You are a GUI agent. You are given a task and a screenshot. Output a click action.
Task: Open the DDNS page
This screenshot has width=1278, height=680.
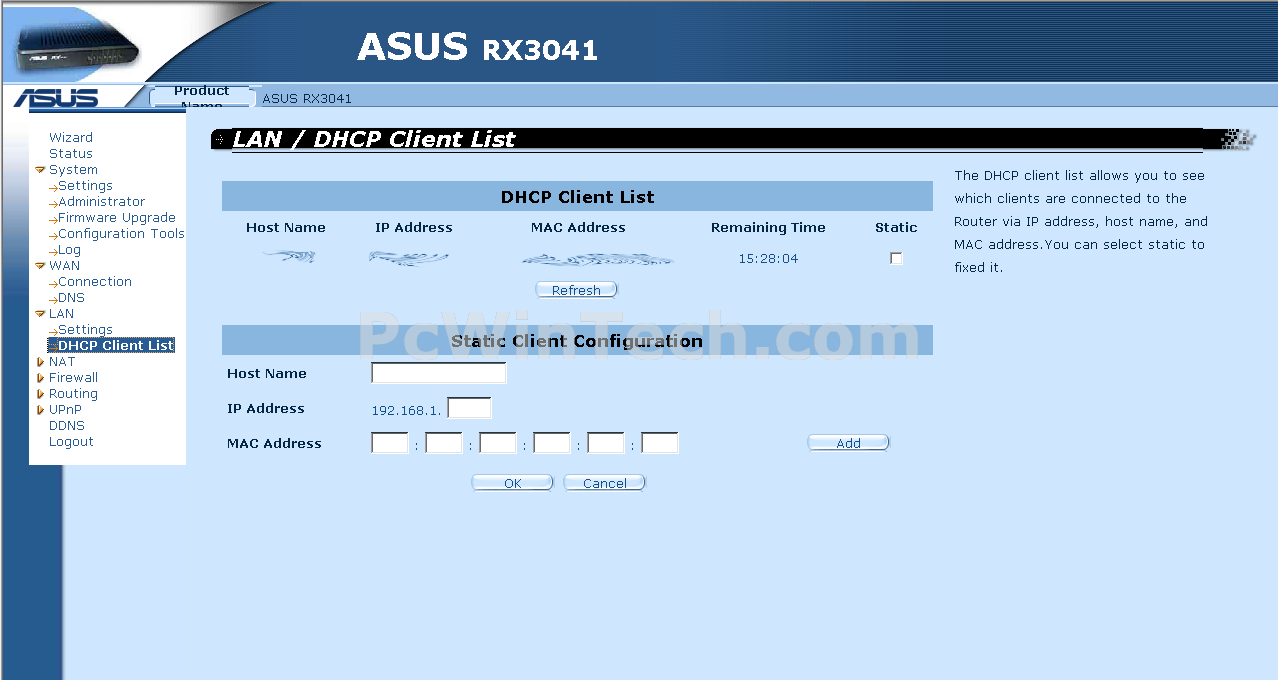pos(67,426)
